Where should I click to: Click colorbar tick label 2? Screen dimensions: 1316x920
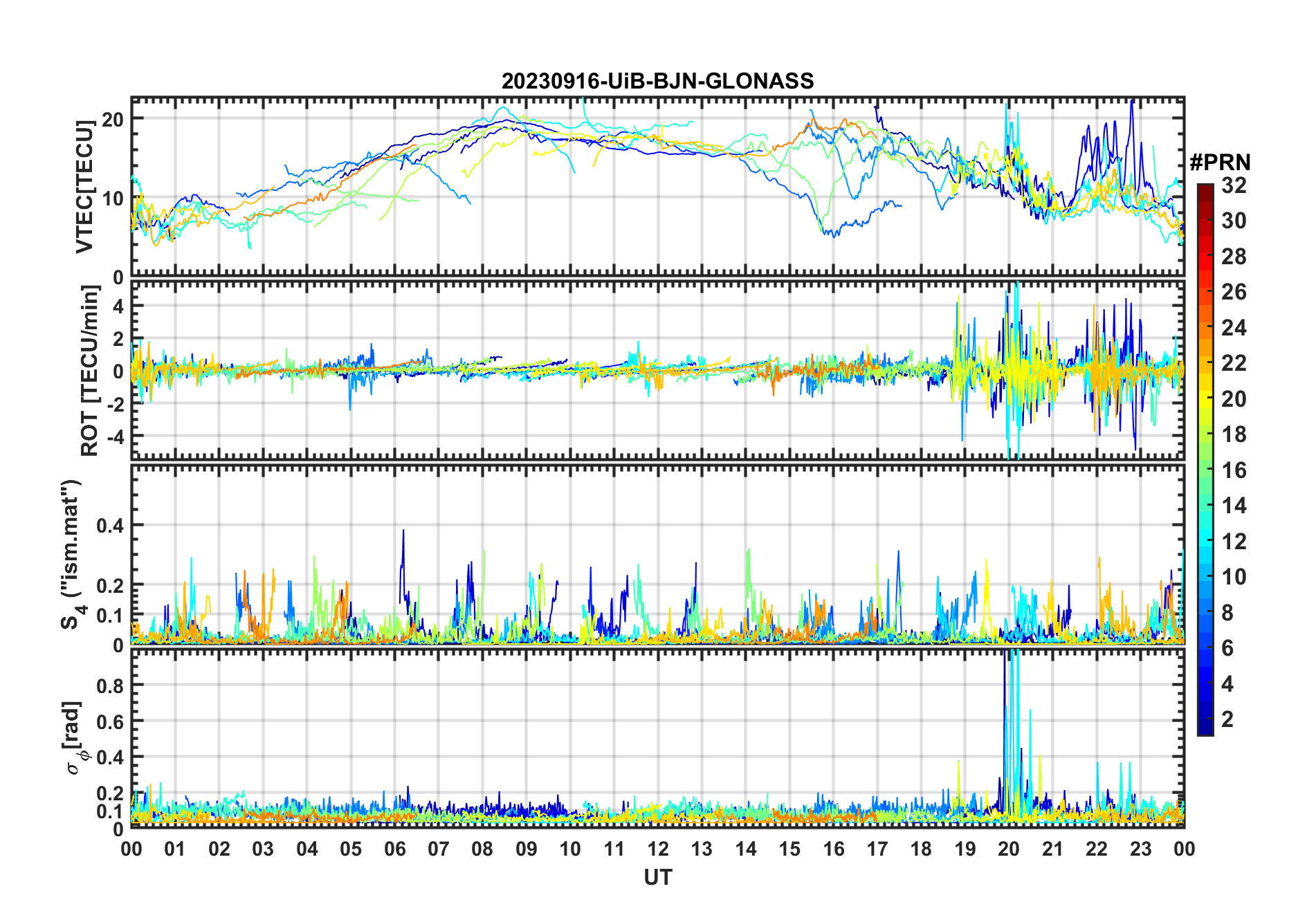[x=1227, y=719]
